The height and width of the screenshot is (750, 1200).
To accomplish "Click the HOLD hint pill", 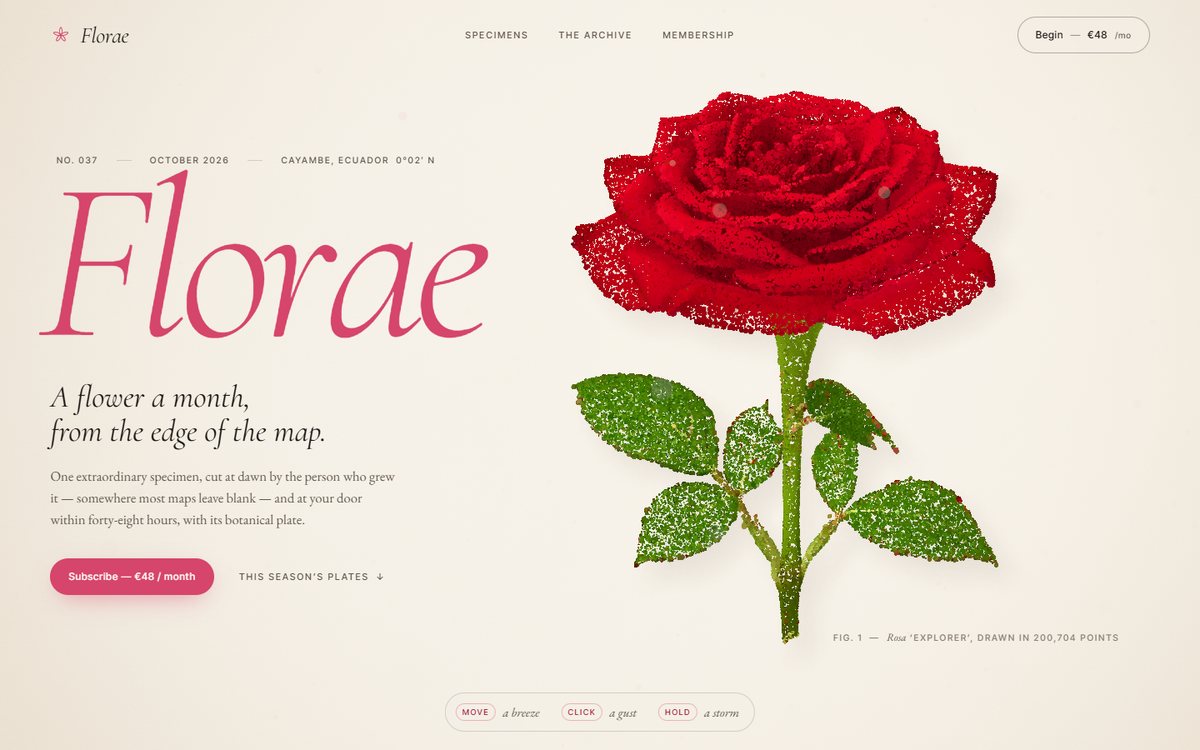I will (x=677, y=712).
